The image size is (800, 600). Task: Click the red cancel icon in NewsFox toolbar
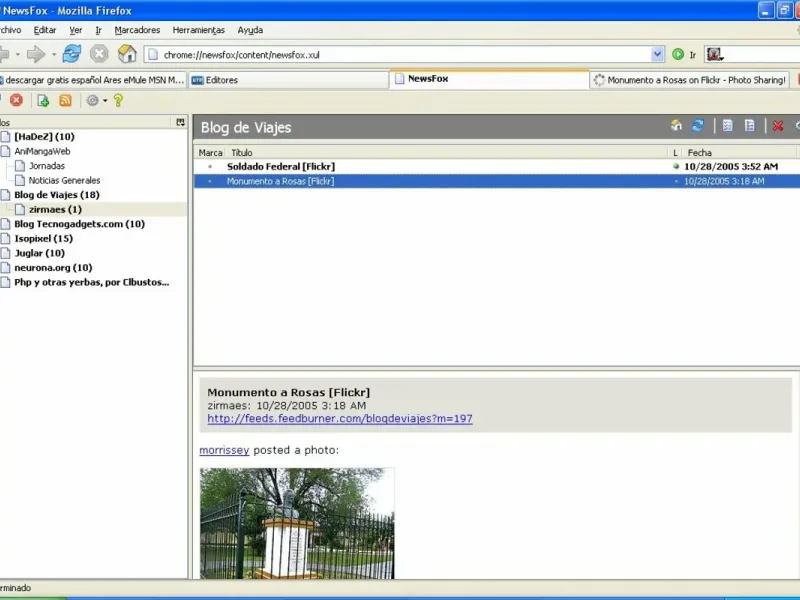point(16,100)
